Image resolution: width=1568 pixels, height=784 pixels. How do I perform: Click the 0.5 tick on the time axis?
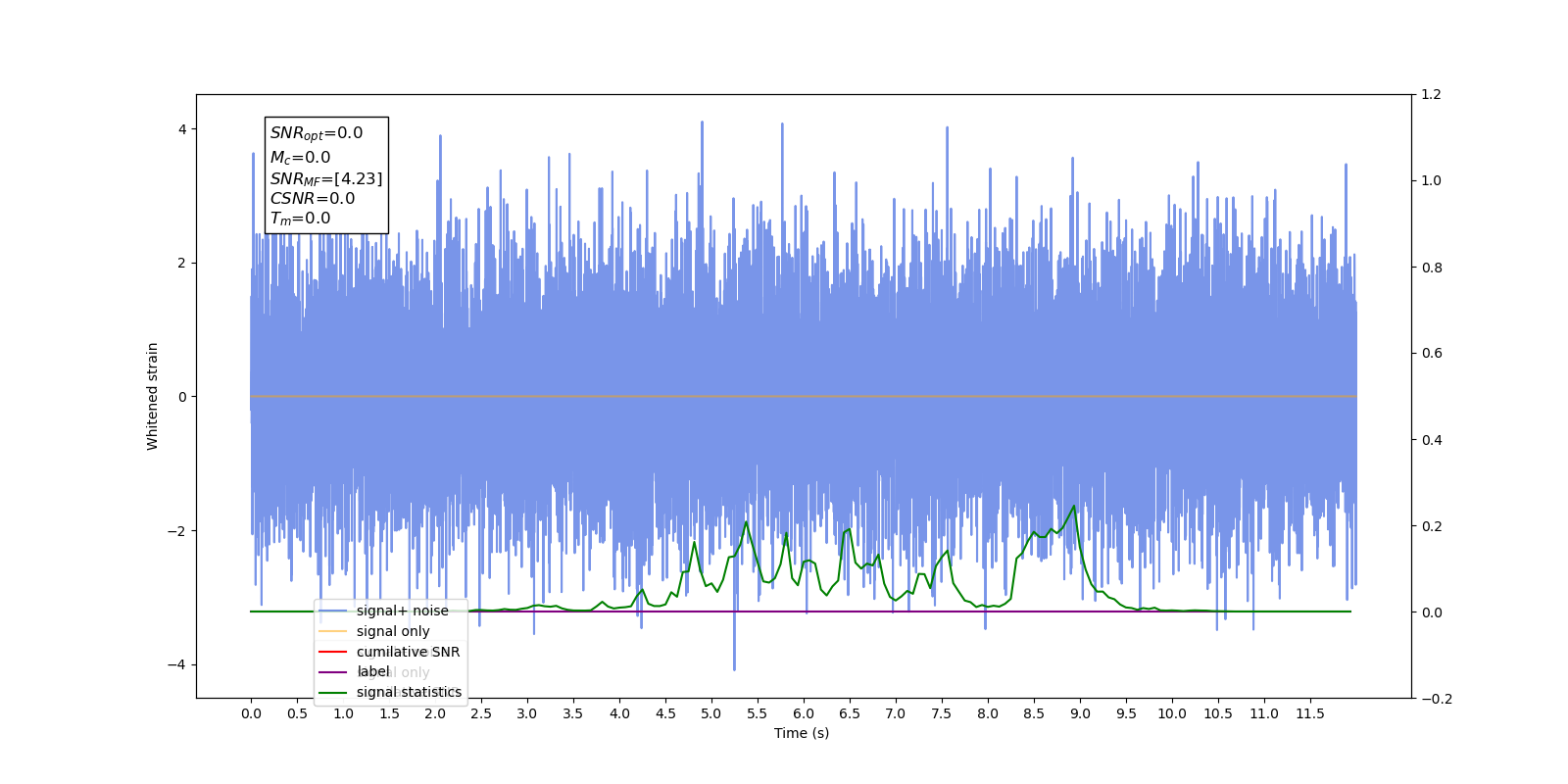[297, 713]
